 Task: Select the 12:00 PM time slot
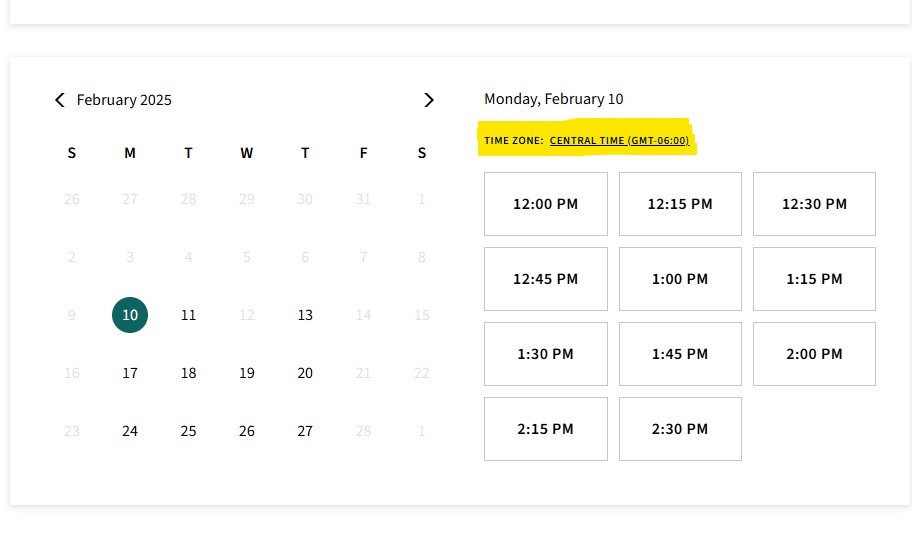(x=545, y=204)
